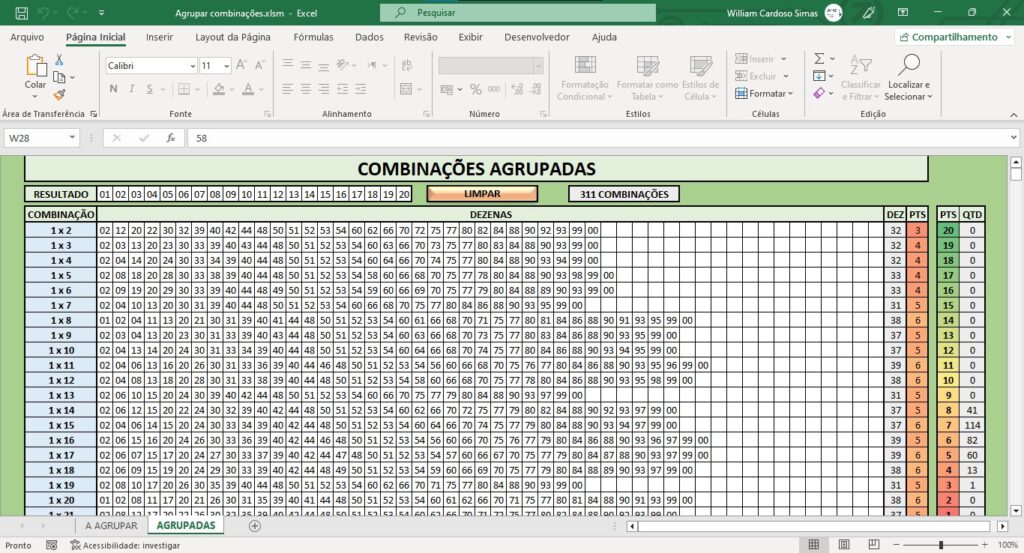Switch to the Fórmulas ribbon tab
The width and height of the screenshot is (1024, 553).
313,37
